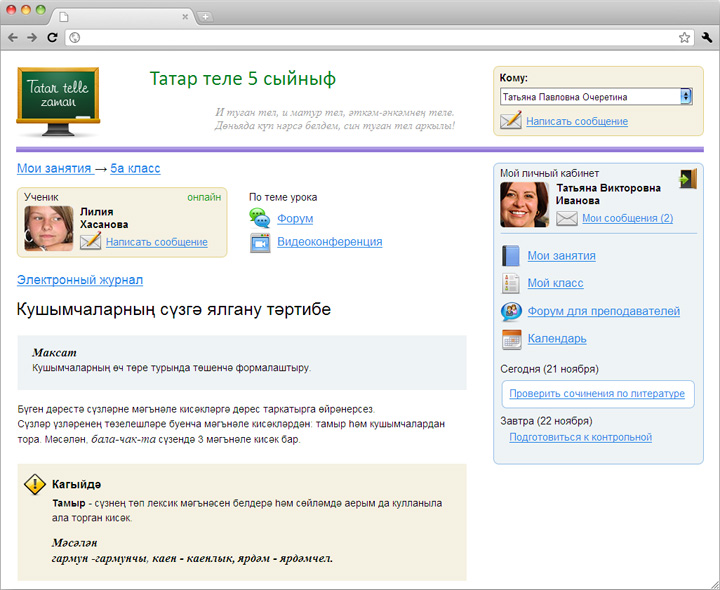Open Проверить сочинения по литературе task

597,393
